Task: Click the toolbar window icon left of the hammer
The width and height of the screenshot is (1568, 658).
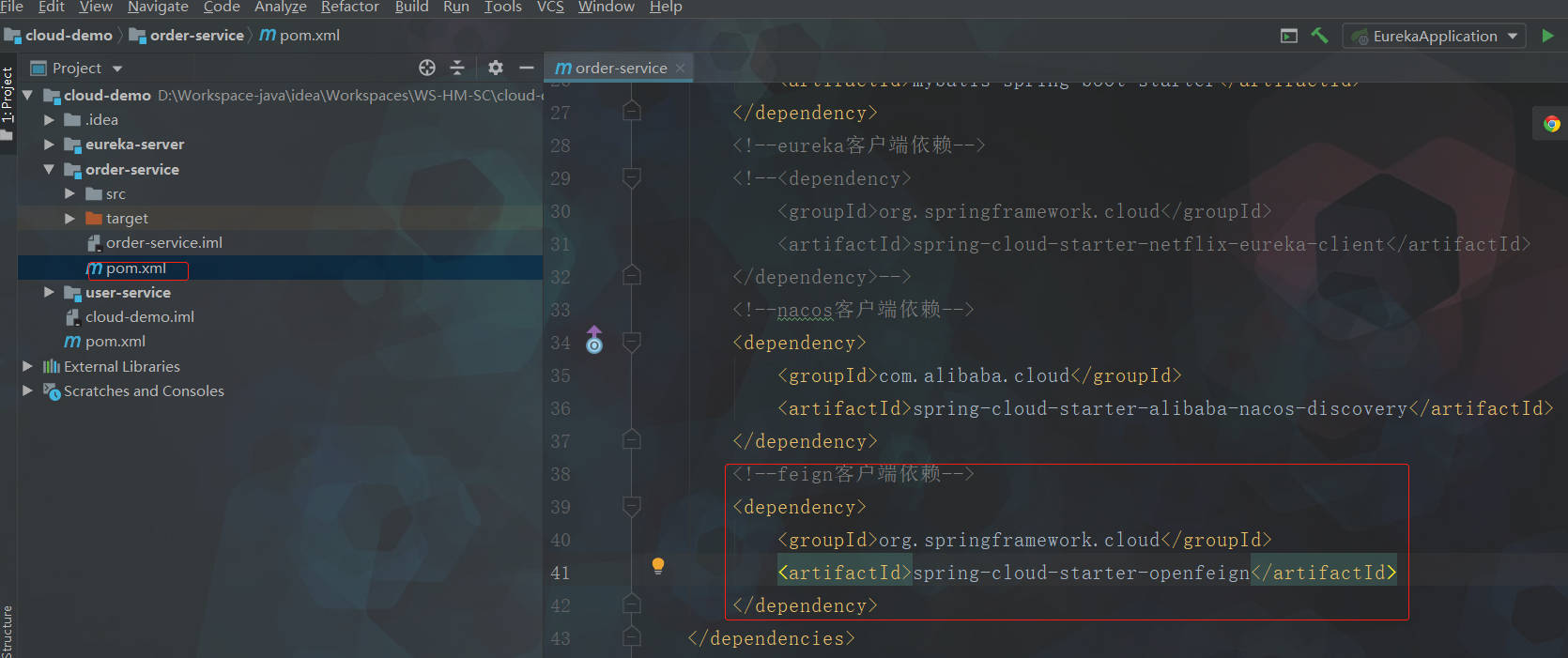Action: [x=1289, y=36]
